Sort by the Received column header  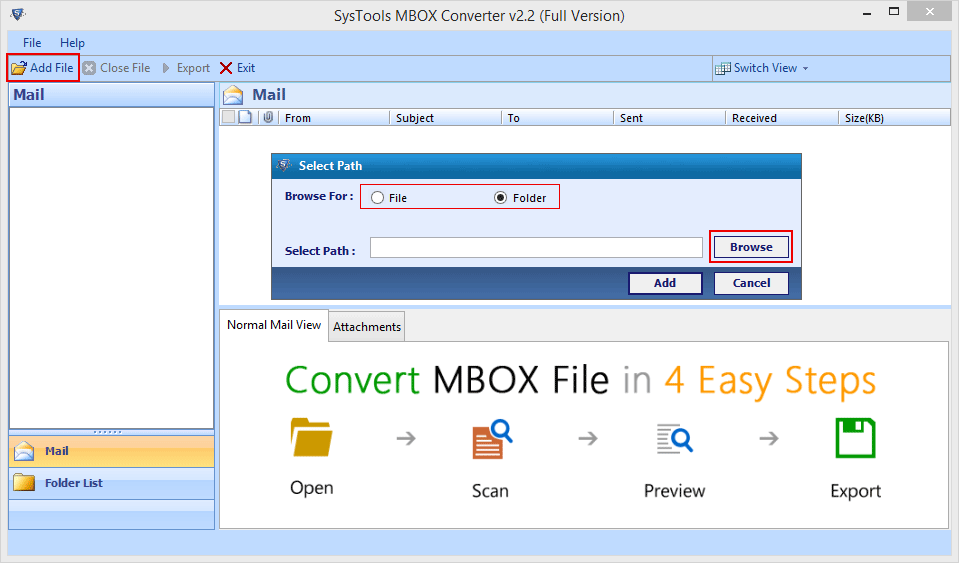coord(782,118)
